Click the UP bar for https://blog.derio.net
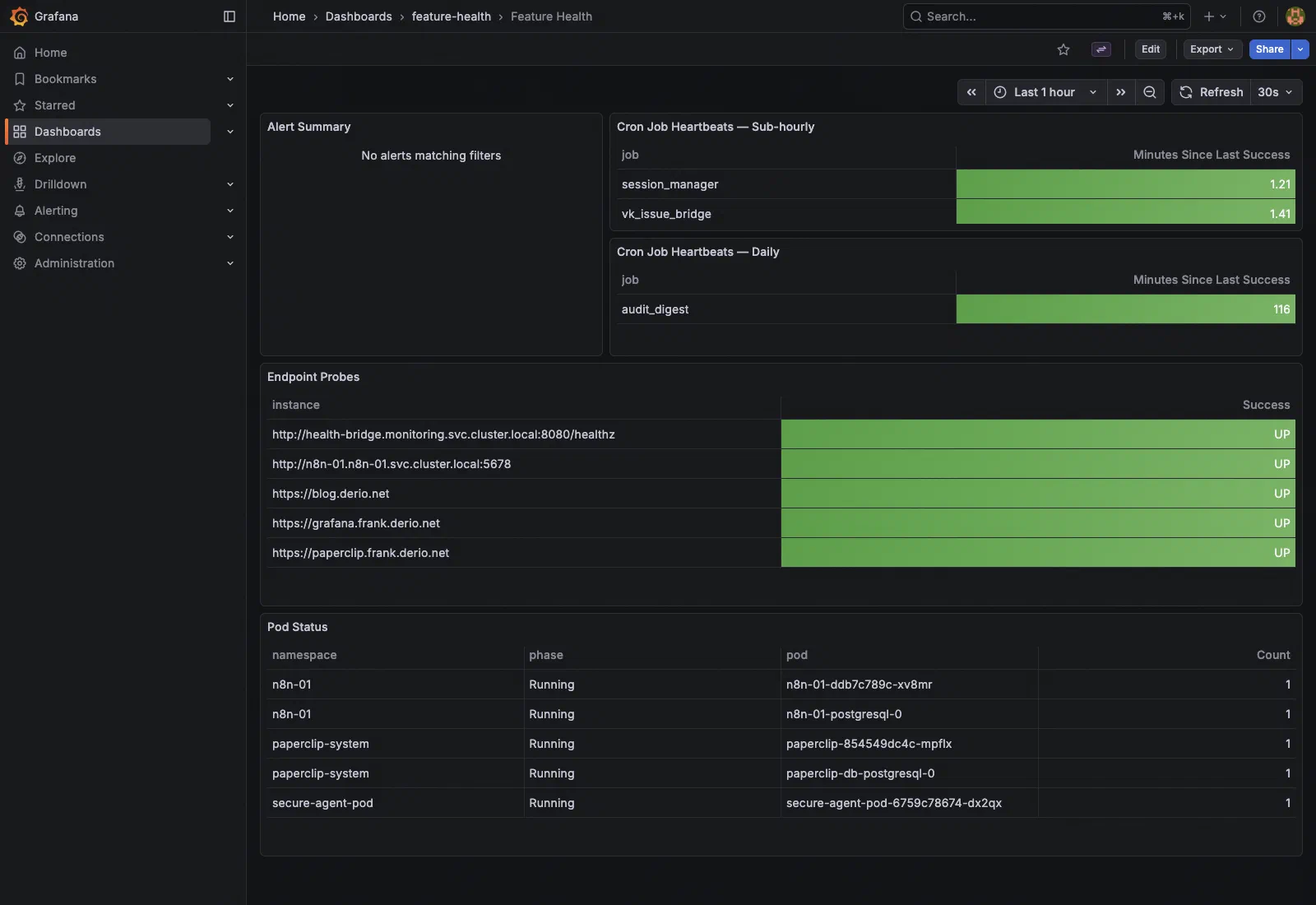The image size is (1316, 905). pyautogui.click(x=1038, y=494)
